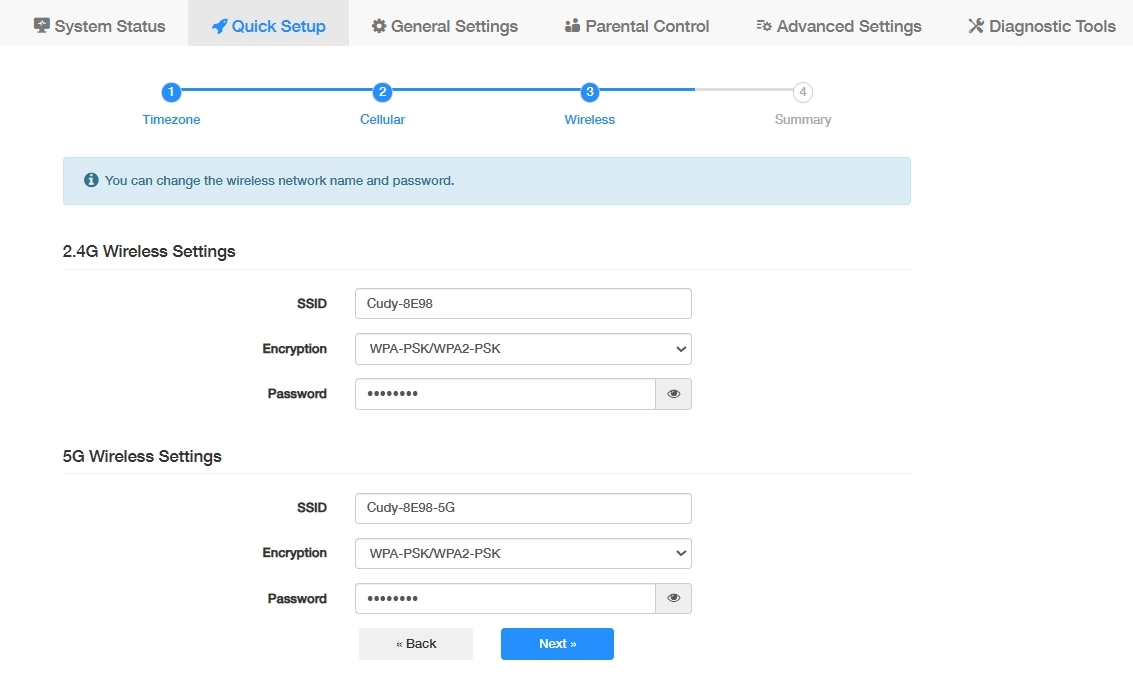This screenshot has width=1133, height=677.
Task: Click into the 5G password field
Action: tap(505, 598)
